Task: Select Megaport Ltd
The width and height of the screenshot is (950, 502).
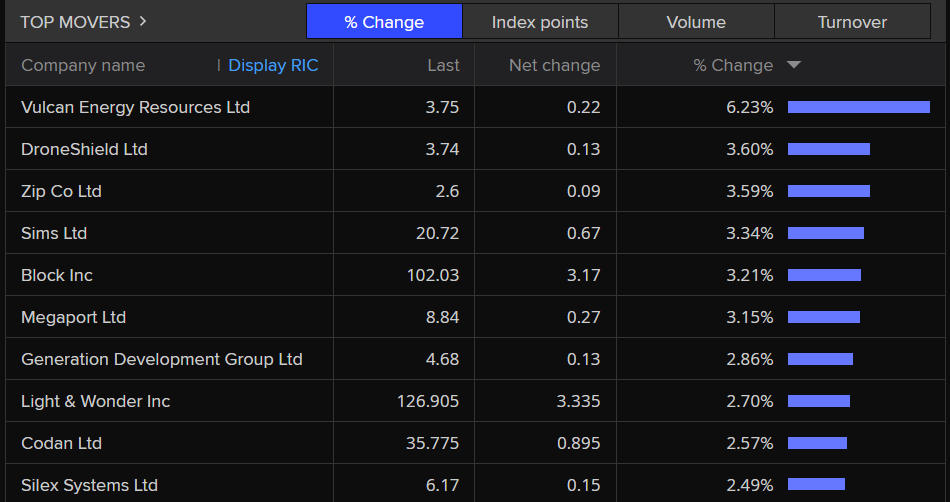Action: [73, 317]
